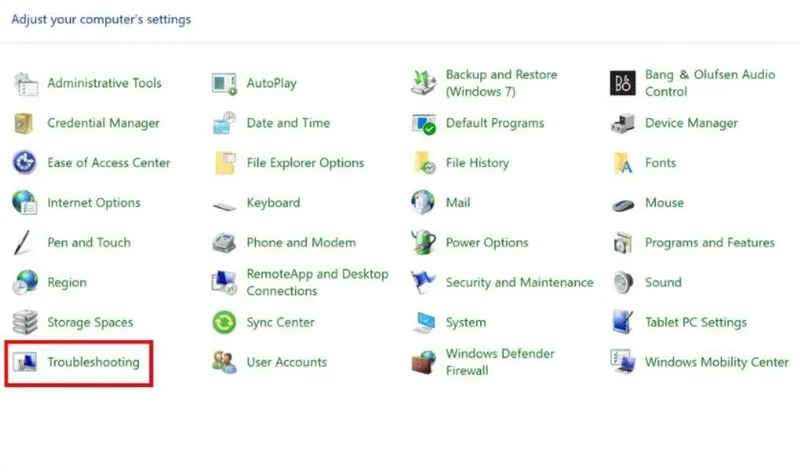Choose the Mouse text link
This screenshot has height=472, width=800.
click(x=664, y=203)
